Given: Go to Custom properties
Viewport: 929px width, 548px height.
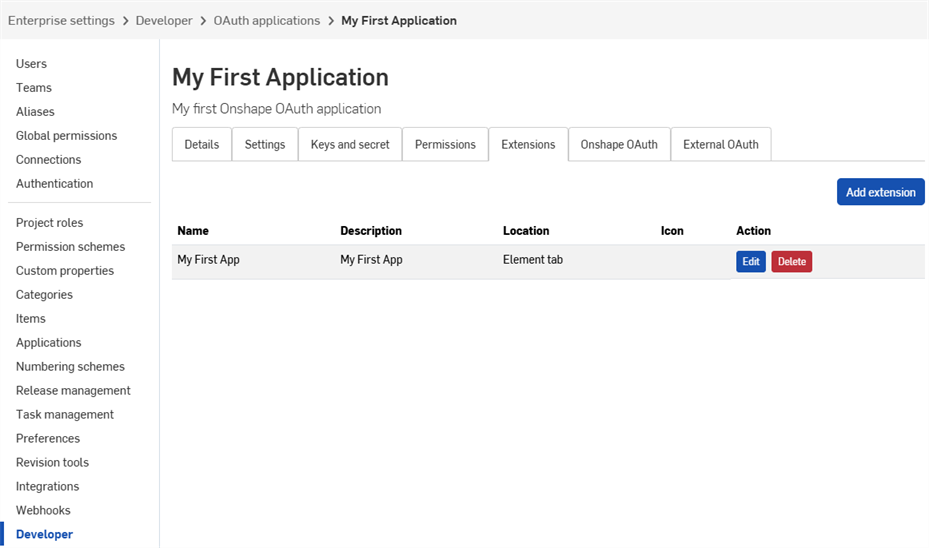Looking at the screenshot, I should coord(65,271).
